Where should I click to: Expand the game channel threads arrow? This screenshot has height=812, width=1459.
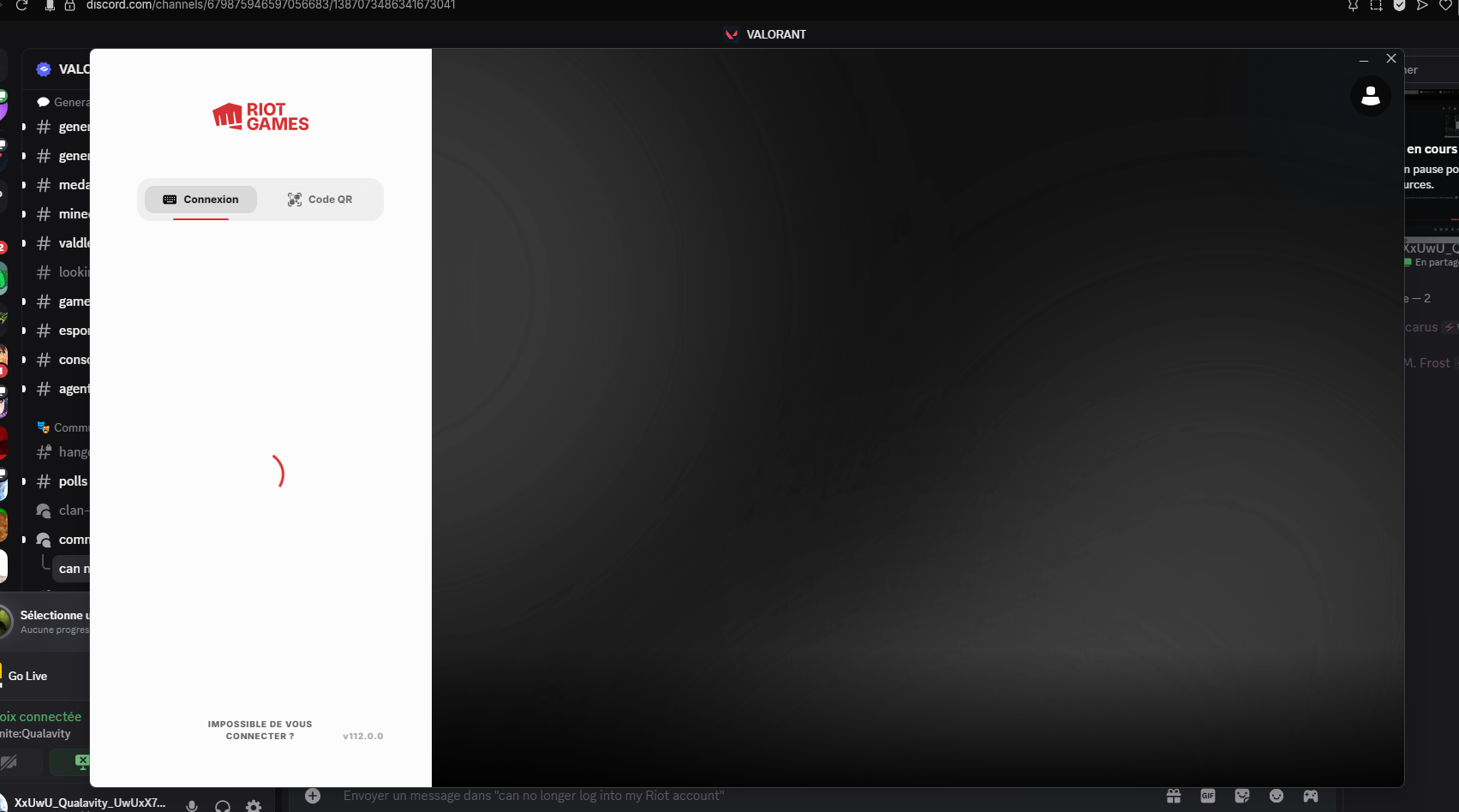[24, 302]
